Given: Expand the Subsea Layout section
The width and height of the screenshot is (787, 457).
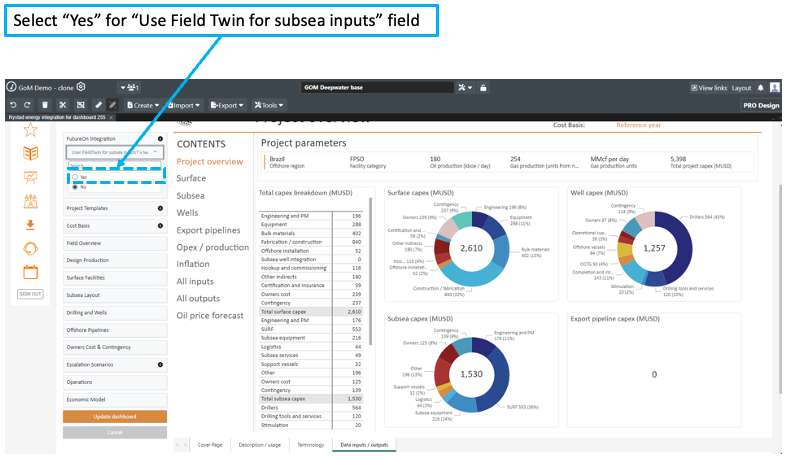Looking at the screenshot, I should click(x=114, y=295).
